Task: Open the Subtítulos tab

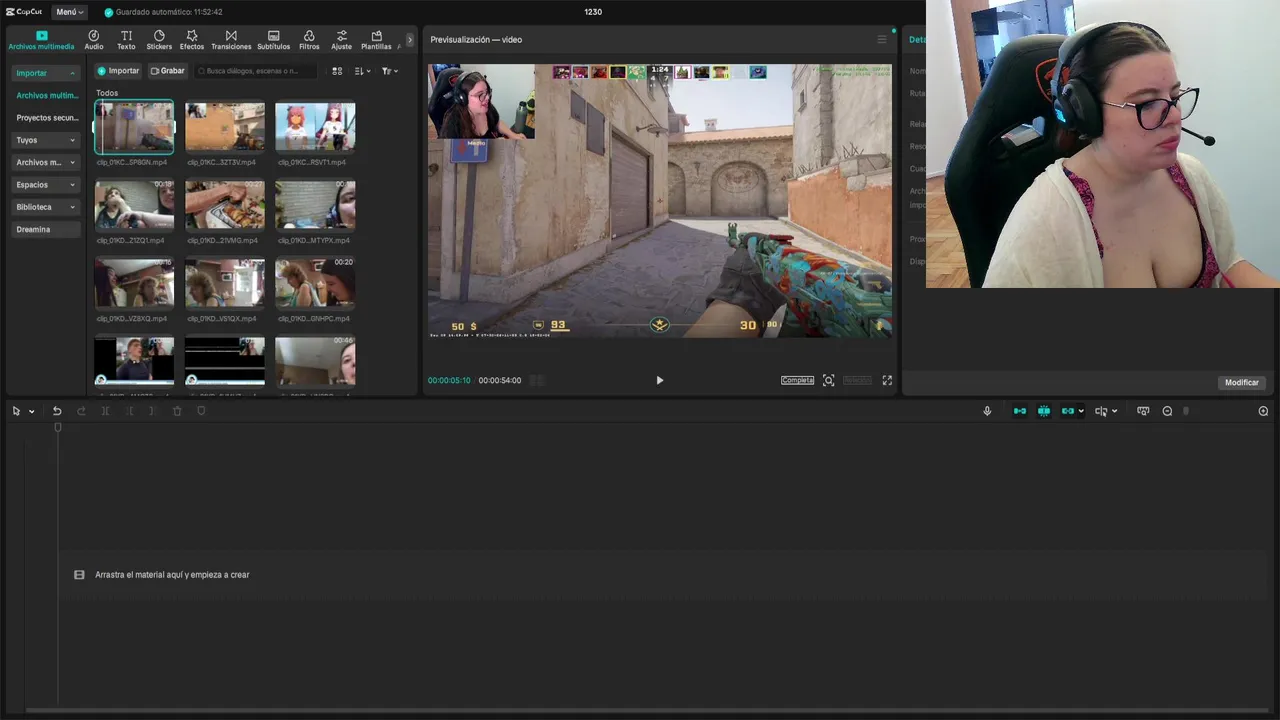Action: 273,40
